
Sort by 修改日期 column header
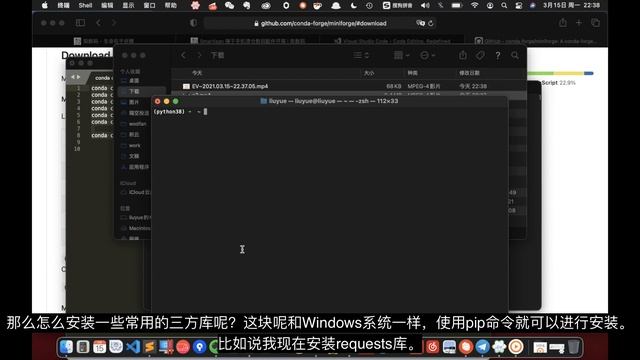(469, 73)
